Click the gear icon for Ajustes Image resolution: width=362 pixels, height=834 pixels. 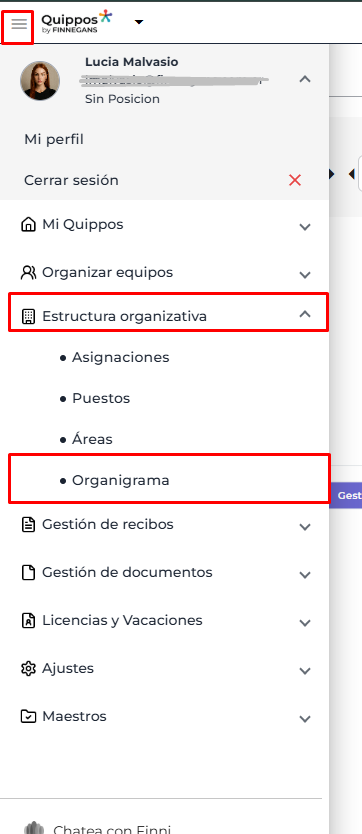pos(28,669)
